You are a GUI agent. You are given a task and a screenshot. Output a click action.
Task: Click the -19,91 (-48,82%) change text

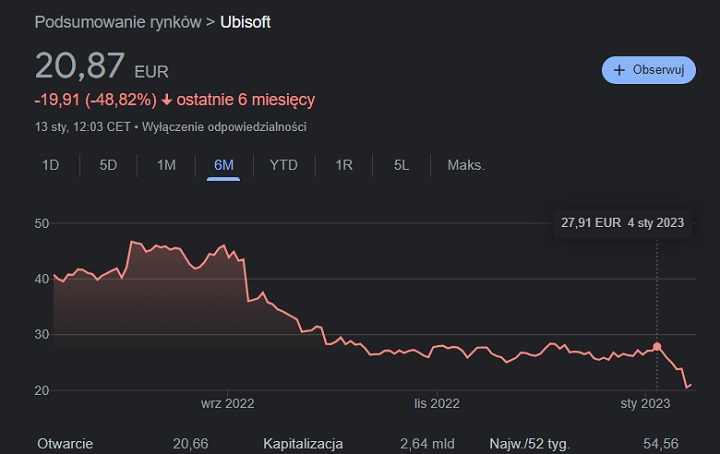(x=96, y=100)
